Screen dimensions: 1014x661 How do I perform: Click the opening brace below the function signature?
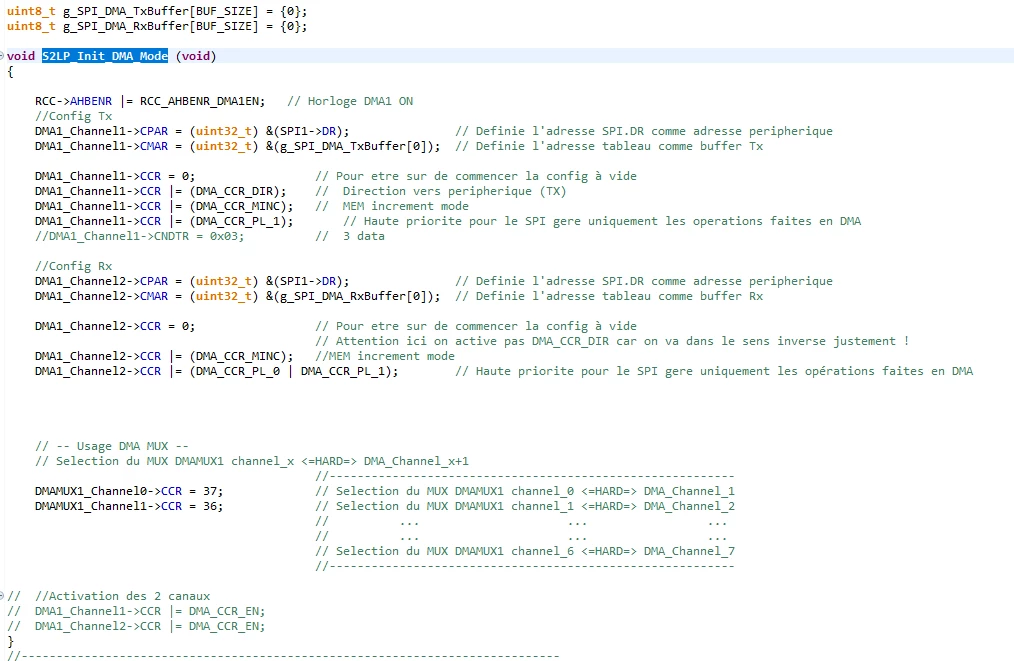[10, 71]
